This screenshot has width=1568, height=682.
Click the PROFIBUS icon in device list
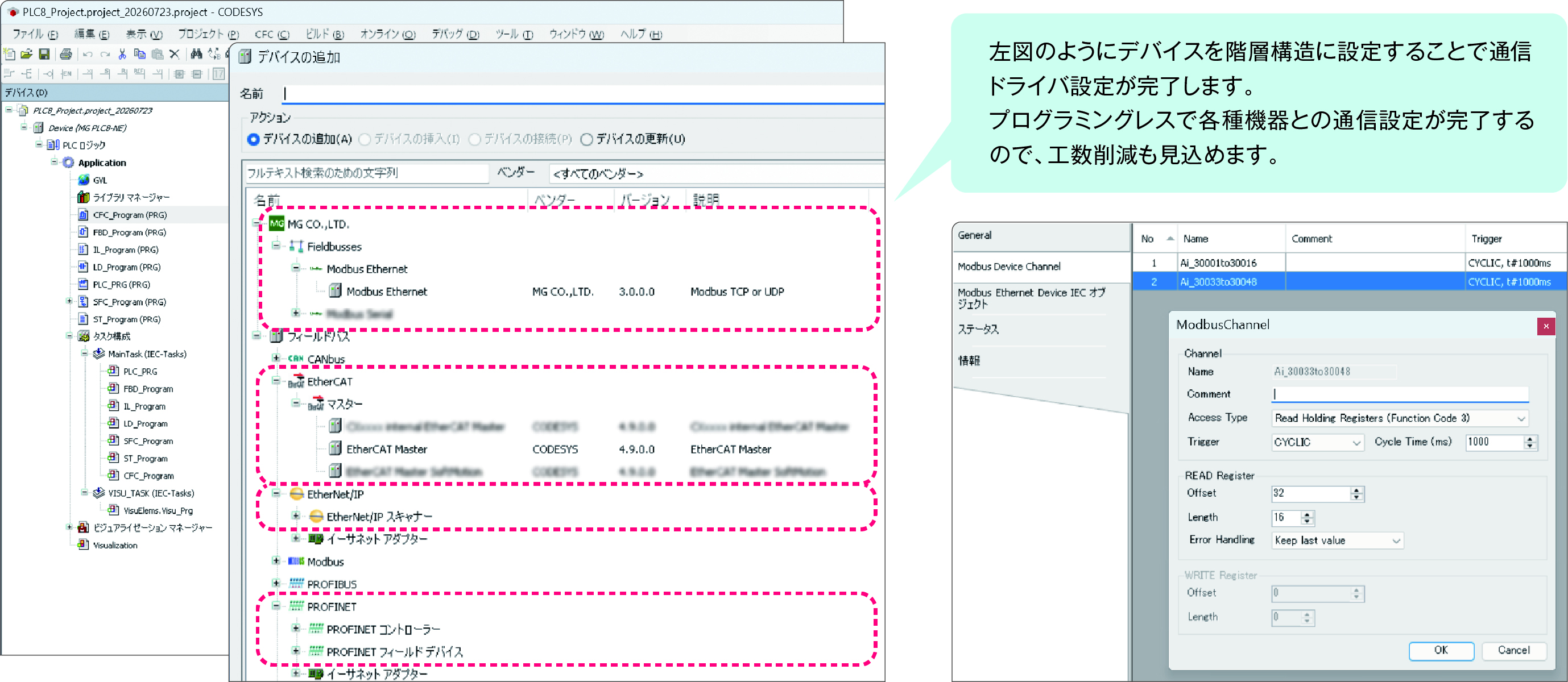296,584
